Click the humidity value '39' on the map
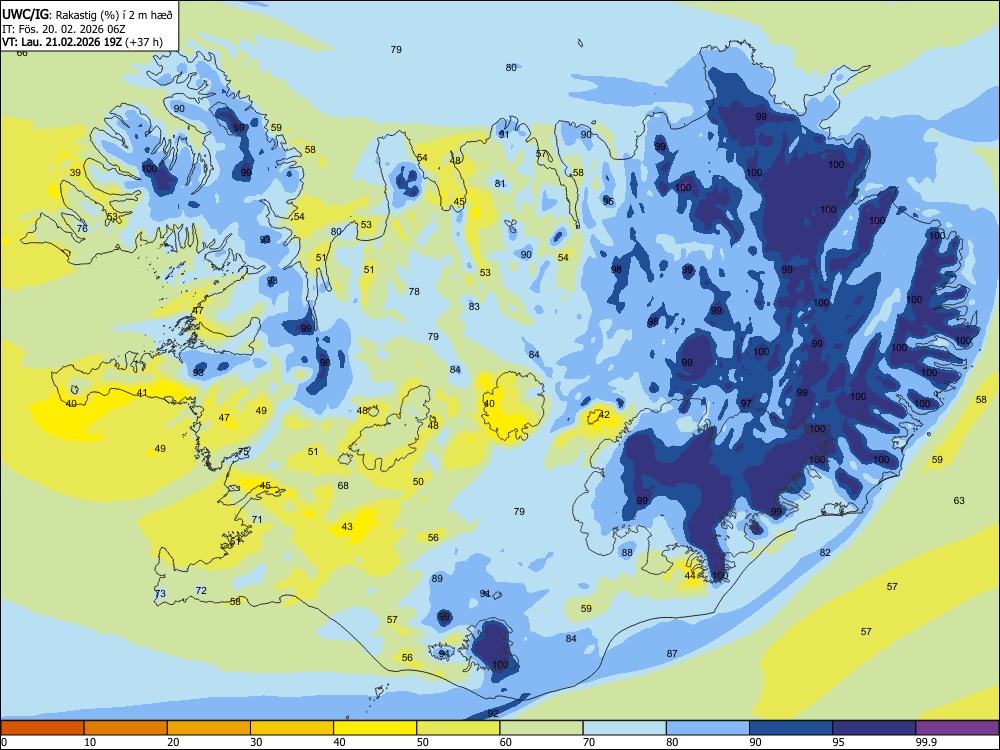The image size is (1000, 750). pos(75,173)
